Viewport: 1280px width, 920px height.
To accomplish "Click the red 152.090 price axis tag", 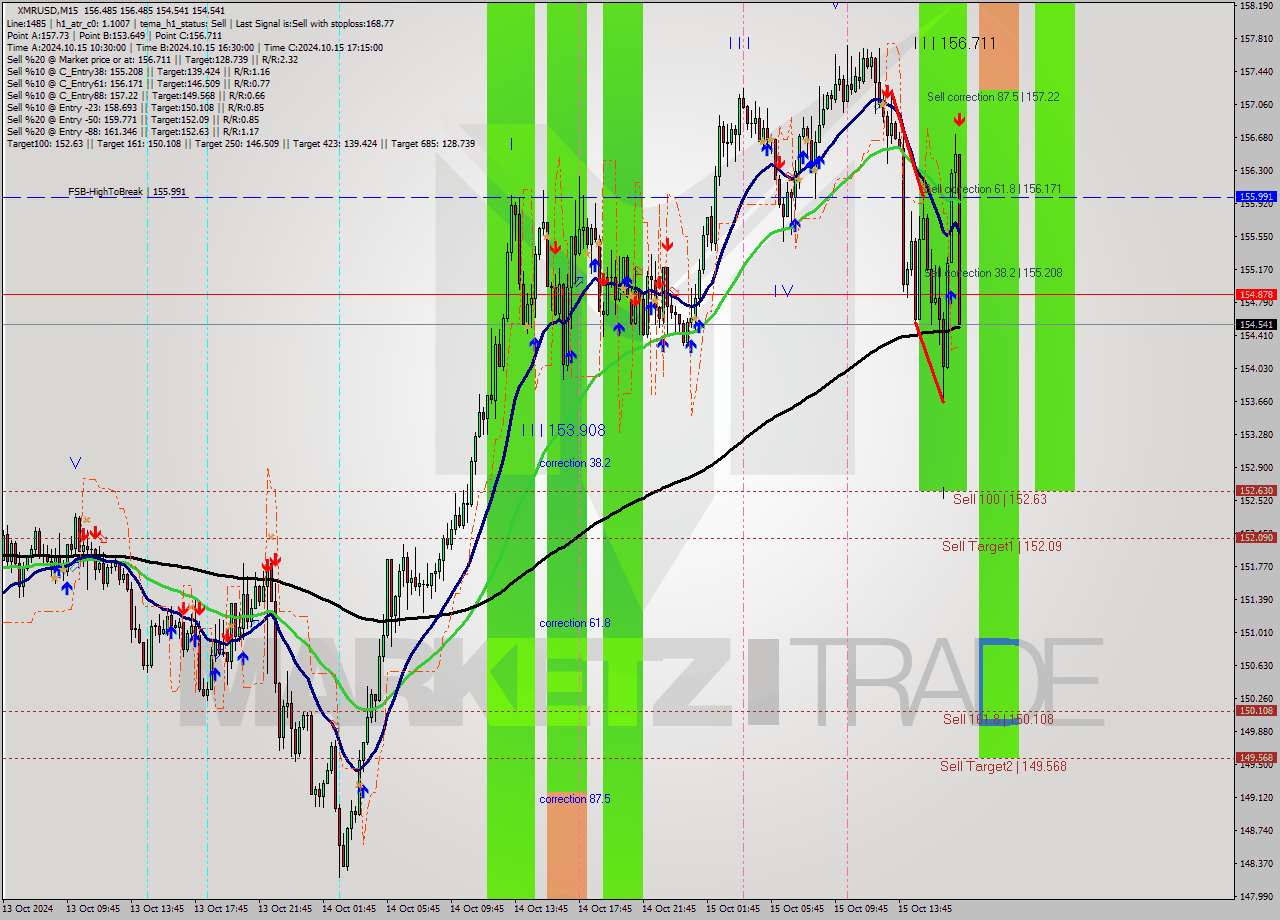I will [x=1256, y=537].
